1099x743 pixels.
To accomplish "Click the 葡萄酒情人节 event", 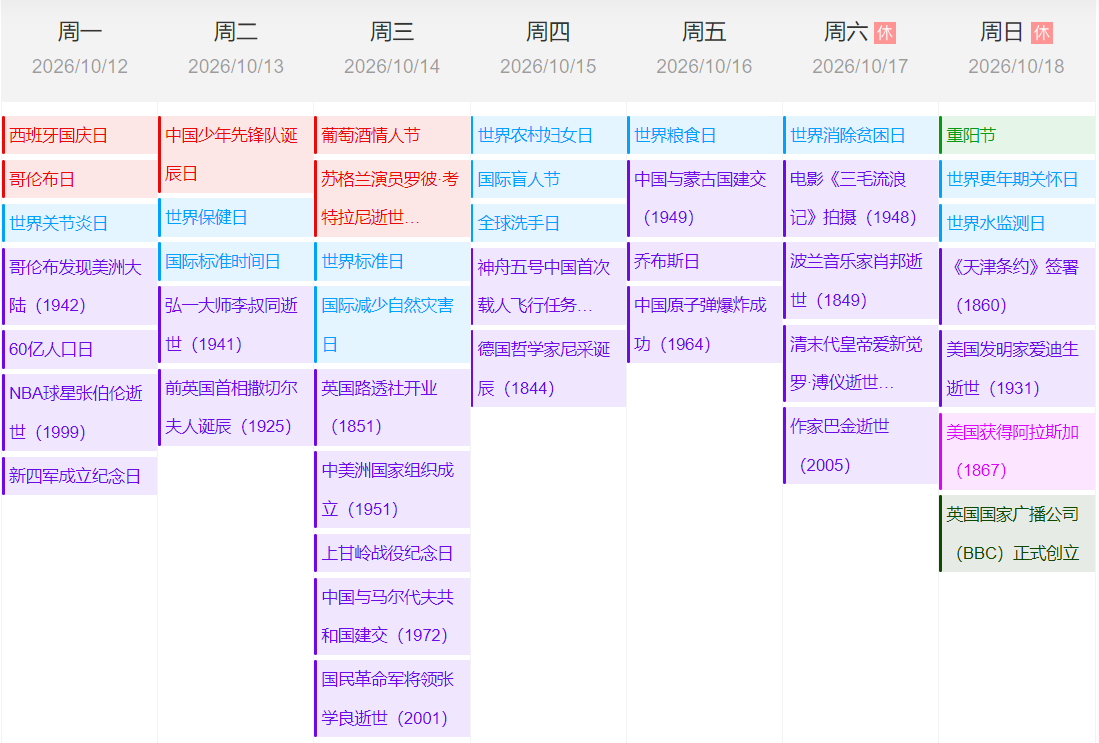I will click(392, 135).
